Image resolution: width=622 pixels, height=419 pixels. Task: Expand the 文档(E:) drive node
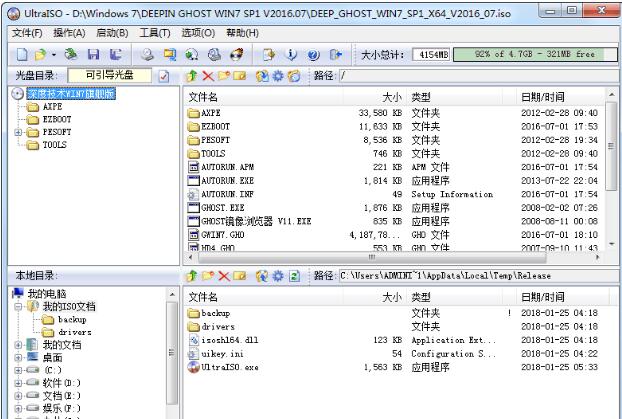pyautogui.click(x=18, y=396)
